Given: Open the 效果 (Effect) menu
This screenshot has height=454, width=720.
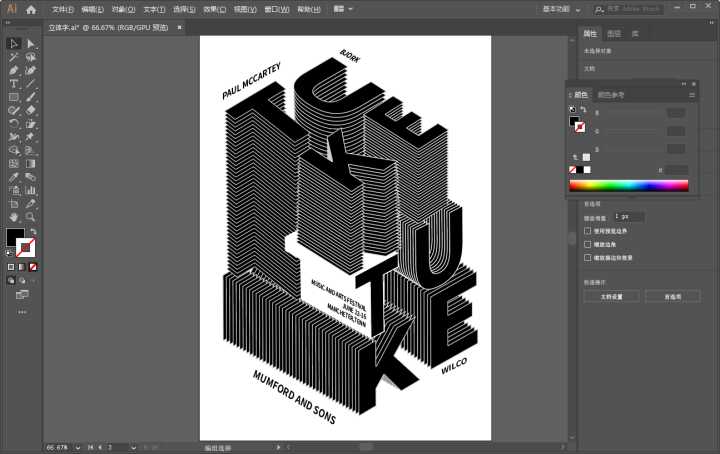Looking at the screenshot, I should 214,9.
